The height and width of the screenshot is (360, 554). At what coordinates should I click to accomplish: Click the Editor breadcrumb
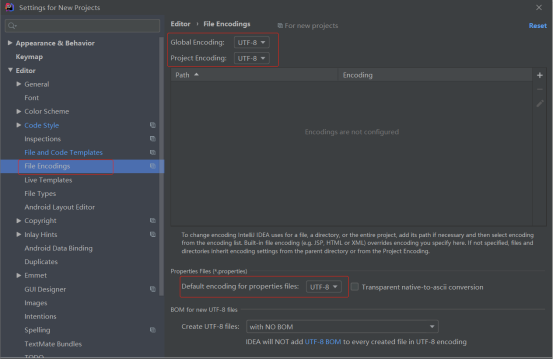tap(181, 24)
